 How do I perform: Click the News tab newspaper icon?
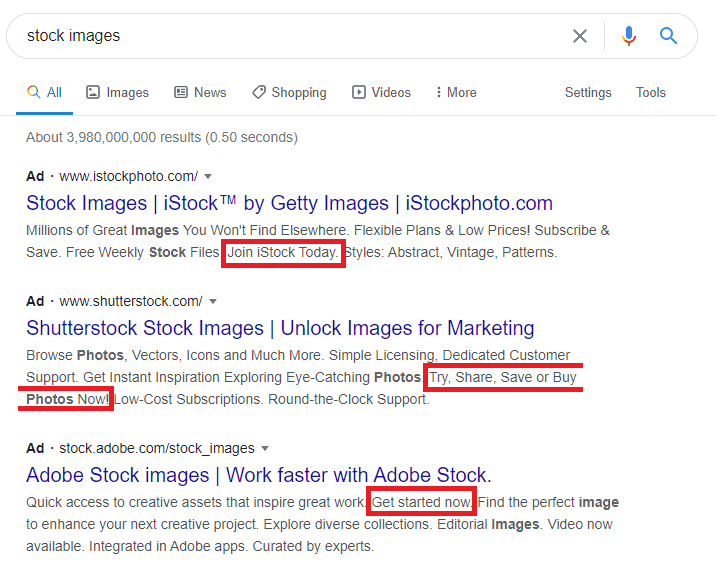(x=181, y=92)
